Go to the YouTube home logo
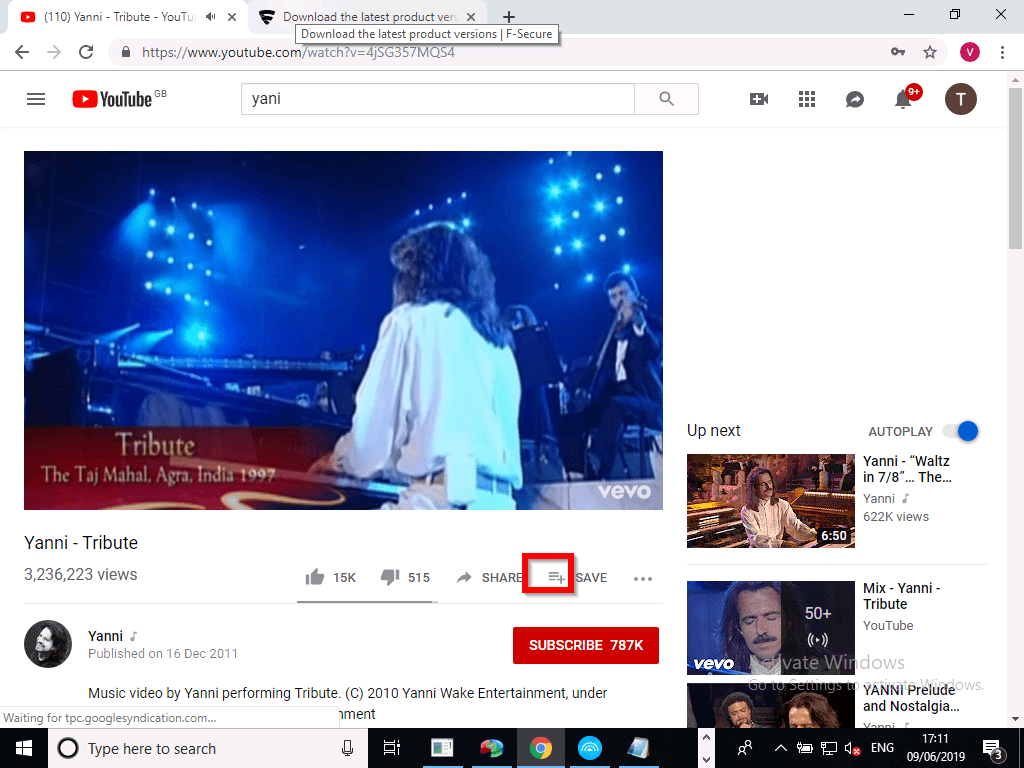 click(119, 99)
